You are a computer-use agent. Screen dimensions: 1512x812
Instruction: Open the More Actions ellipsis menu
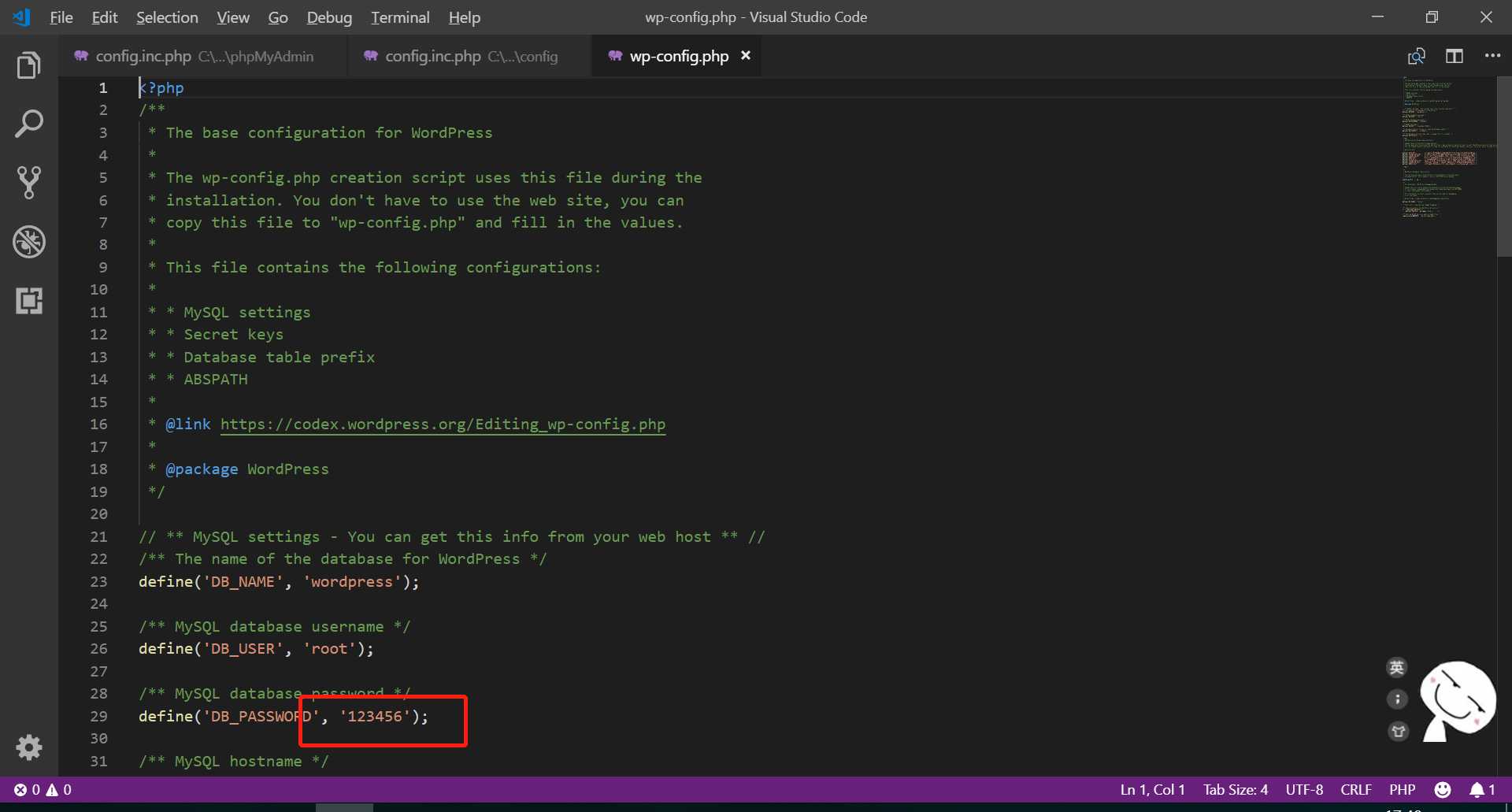tap(1492, 56)
